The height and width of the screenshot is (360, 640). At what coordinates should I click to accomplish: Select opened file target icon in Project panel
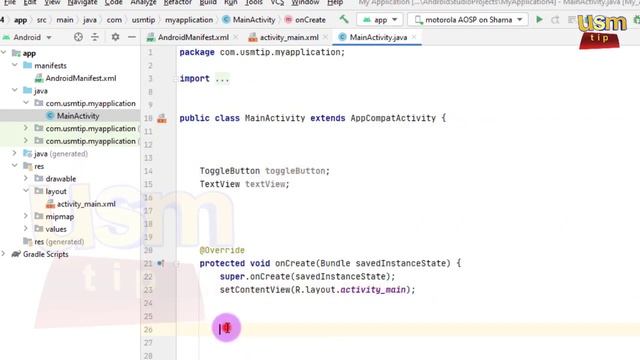pos(78,37)
